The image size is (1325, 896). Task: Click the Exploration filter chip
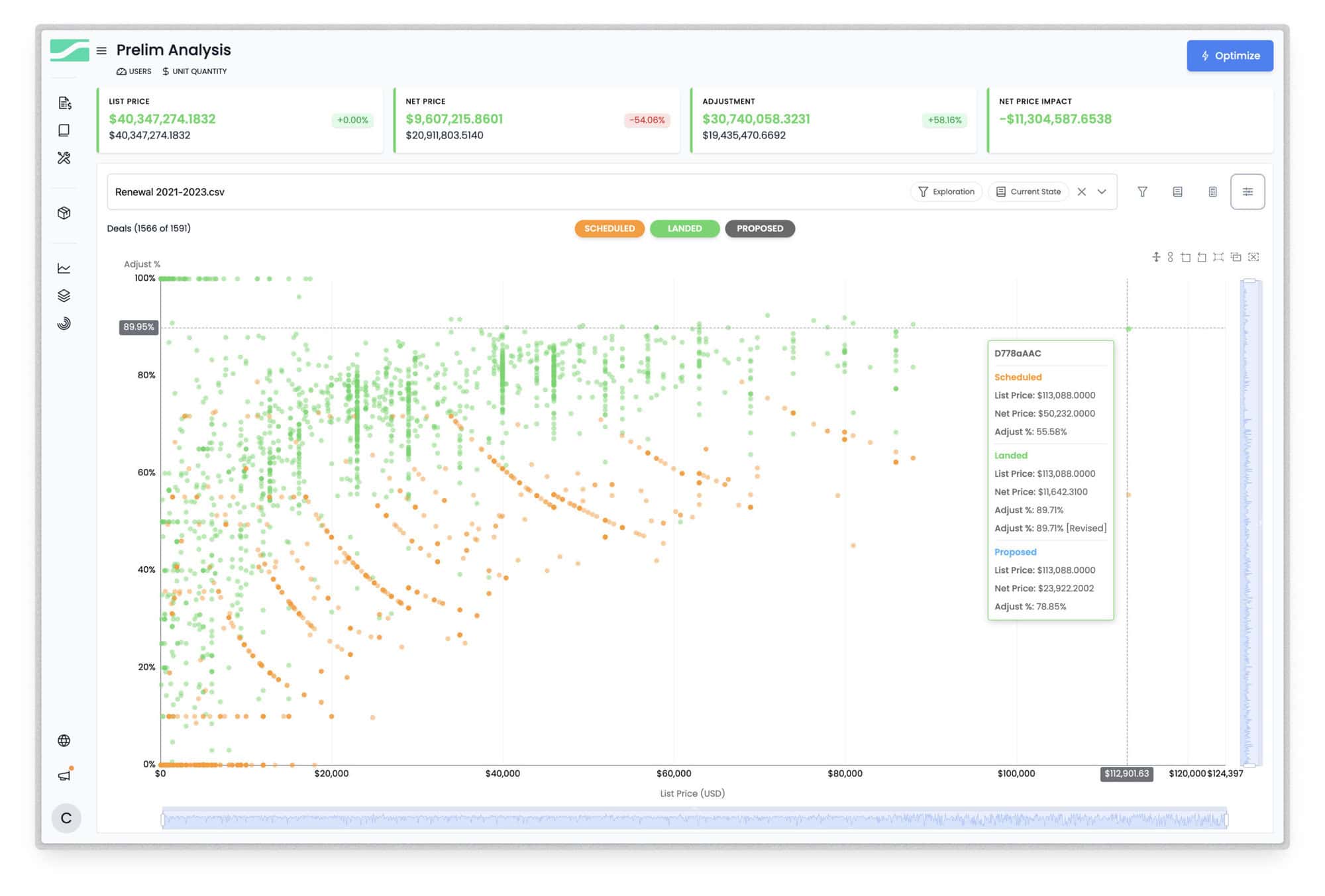[x=946, y=191]
